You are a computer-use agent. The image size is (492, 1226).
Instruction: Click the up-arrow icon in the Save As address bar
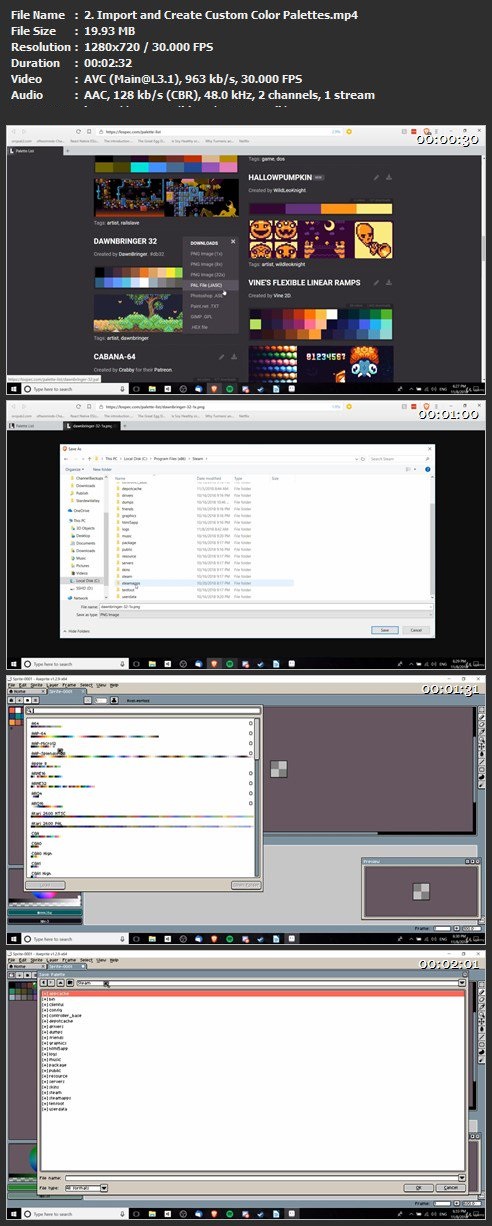(88, 458)
